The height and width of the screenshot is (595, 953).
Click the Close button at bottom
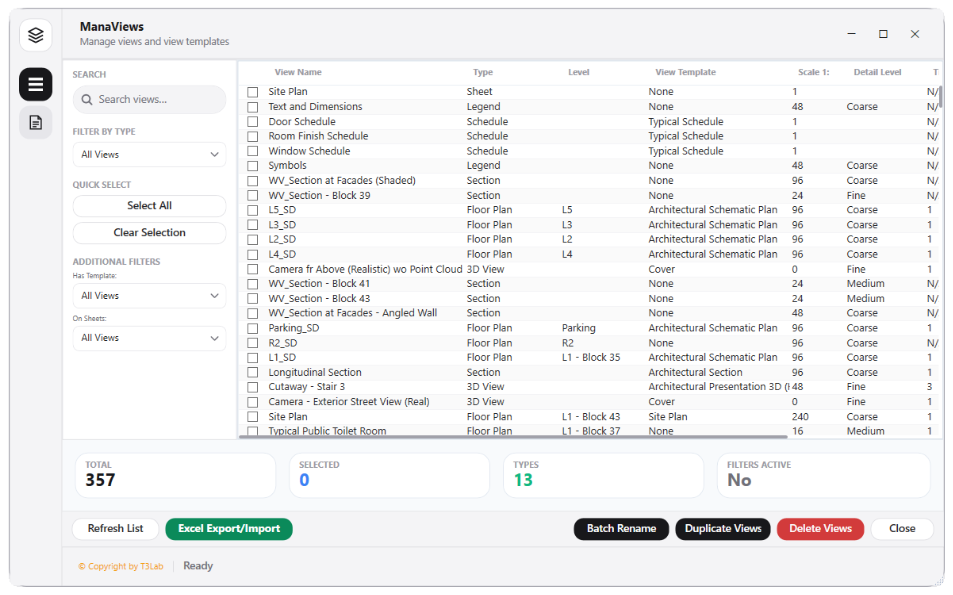[x=902, y=529]
